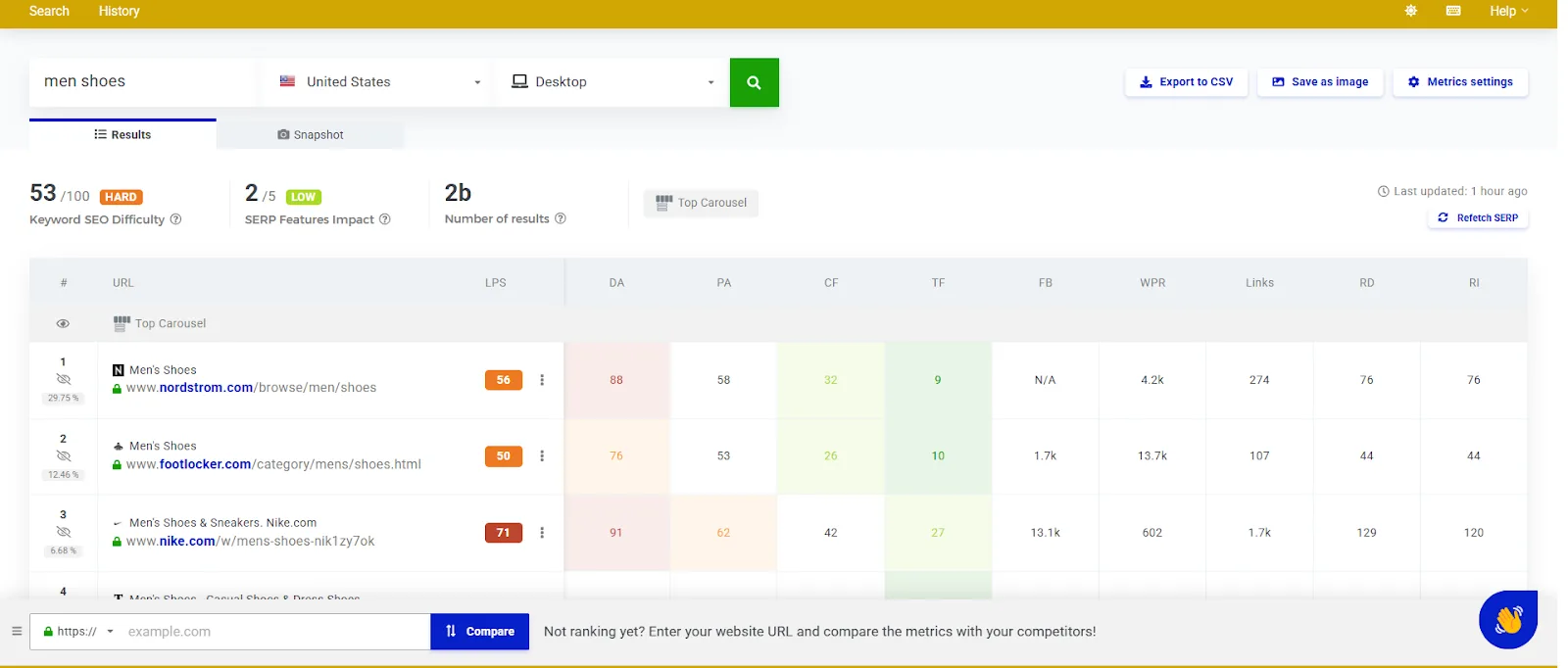The height and width of the screenshot is (668, 1568).
Task: Focus the example.com URL input field
Action: coord(274,632)
